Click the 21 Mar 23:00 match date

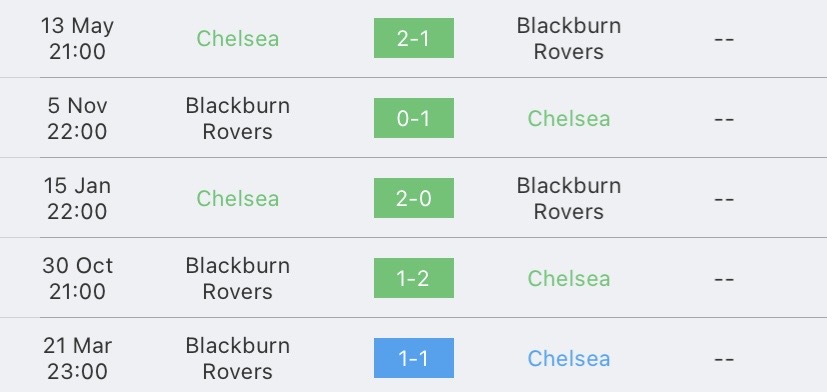click(x=77, y=359)
